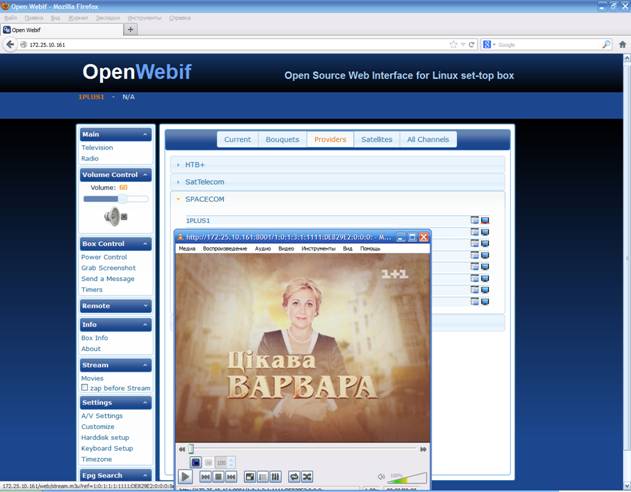This screenshot has height=492, width=631.
Task: Collapse the Volume Control section
Action: (x=146, y=175)
